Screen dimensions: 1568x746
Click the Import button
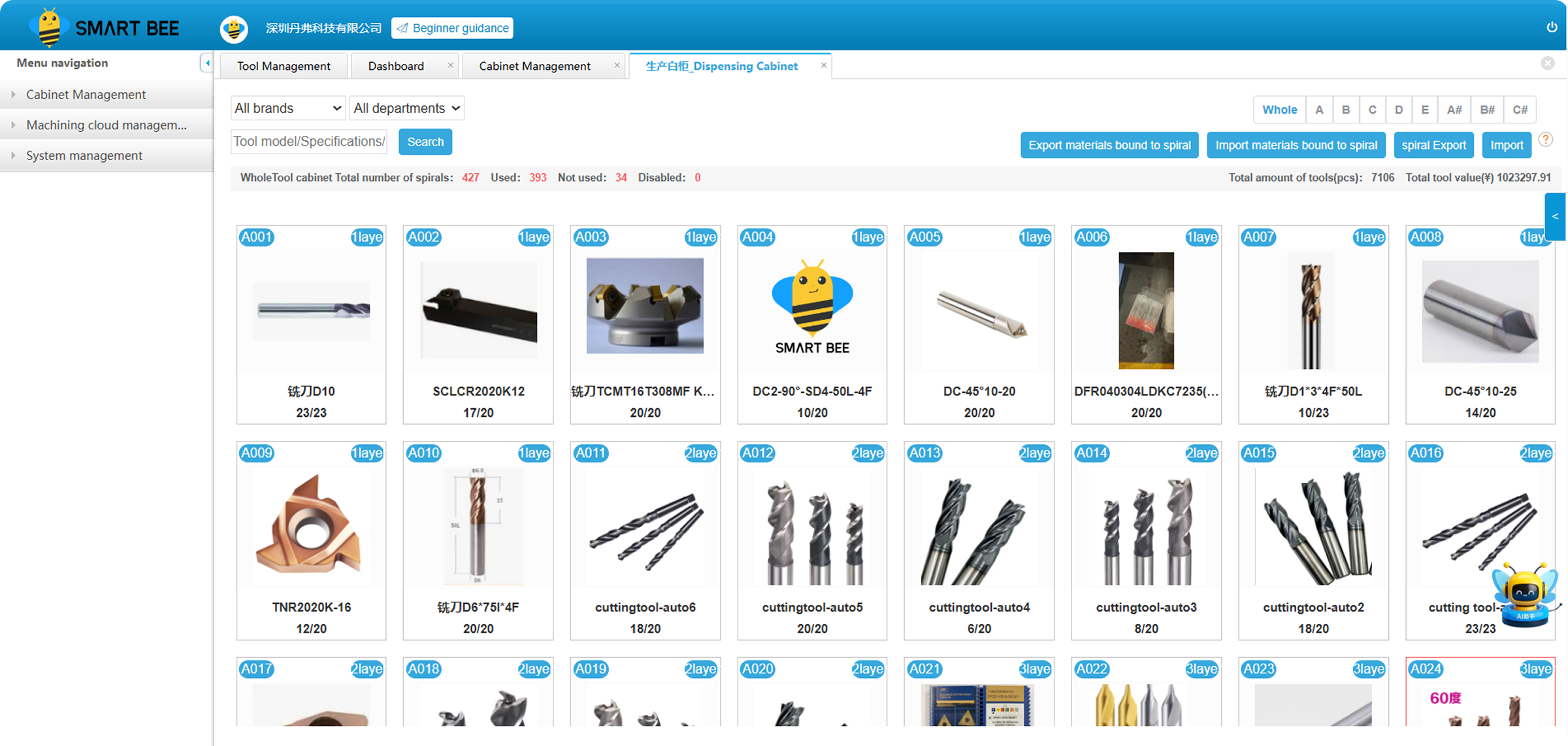tap(1507, 145)
